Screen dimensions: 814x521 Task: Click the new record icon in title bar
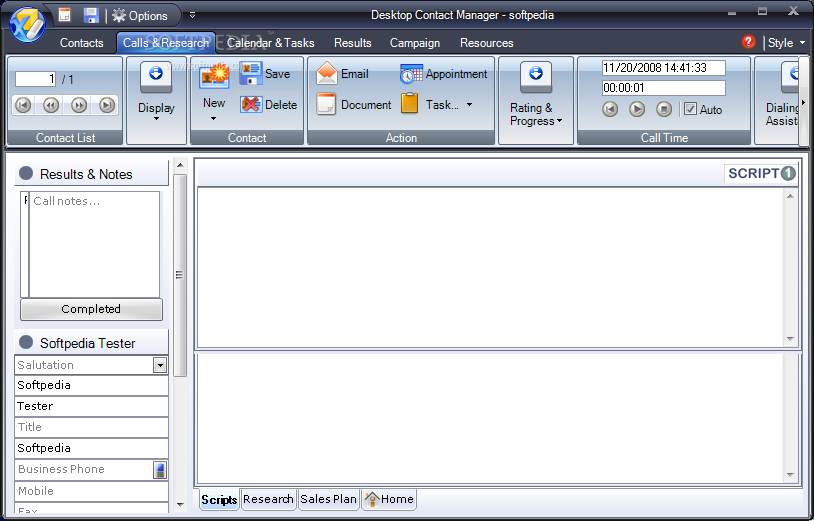point(64,15)
